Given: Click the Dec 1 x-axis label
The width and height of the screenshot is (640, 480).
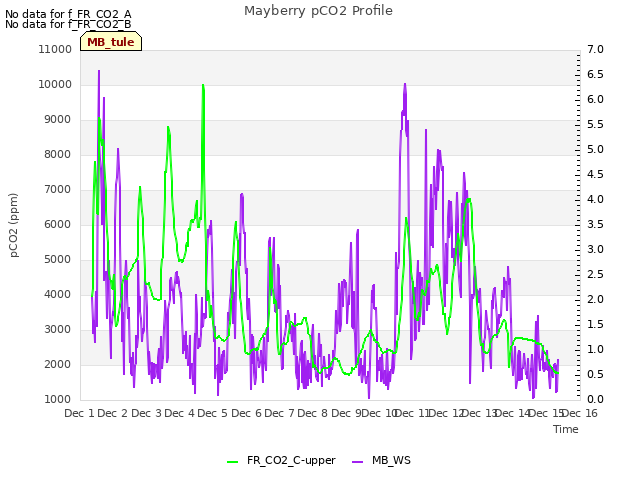Looking at the screenshot, I should click(80, 413).
